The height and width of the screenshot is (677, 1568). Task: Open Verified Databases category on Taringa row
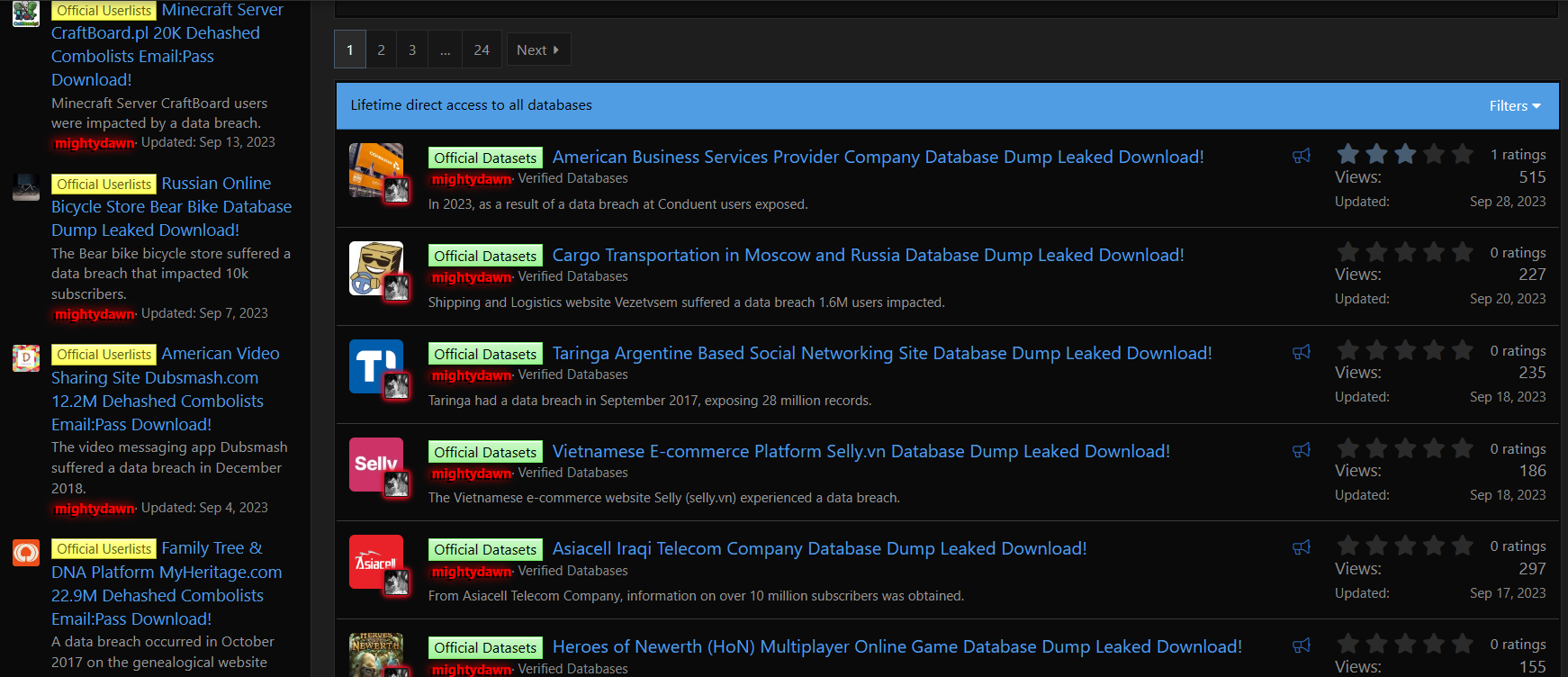(x=573, y=375)
